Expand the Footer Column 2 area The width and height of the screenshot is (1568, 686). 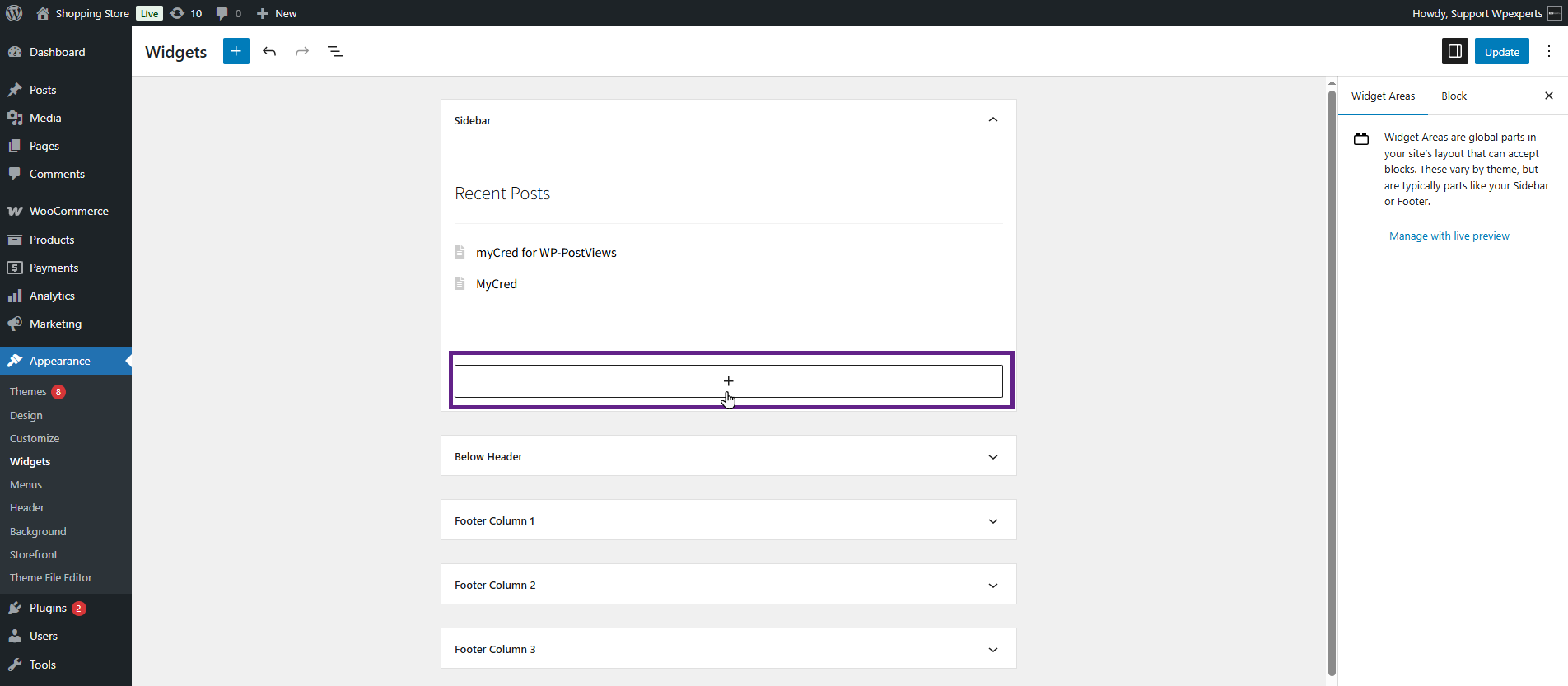[992, 586]
